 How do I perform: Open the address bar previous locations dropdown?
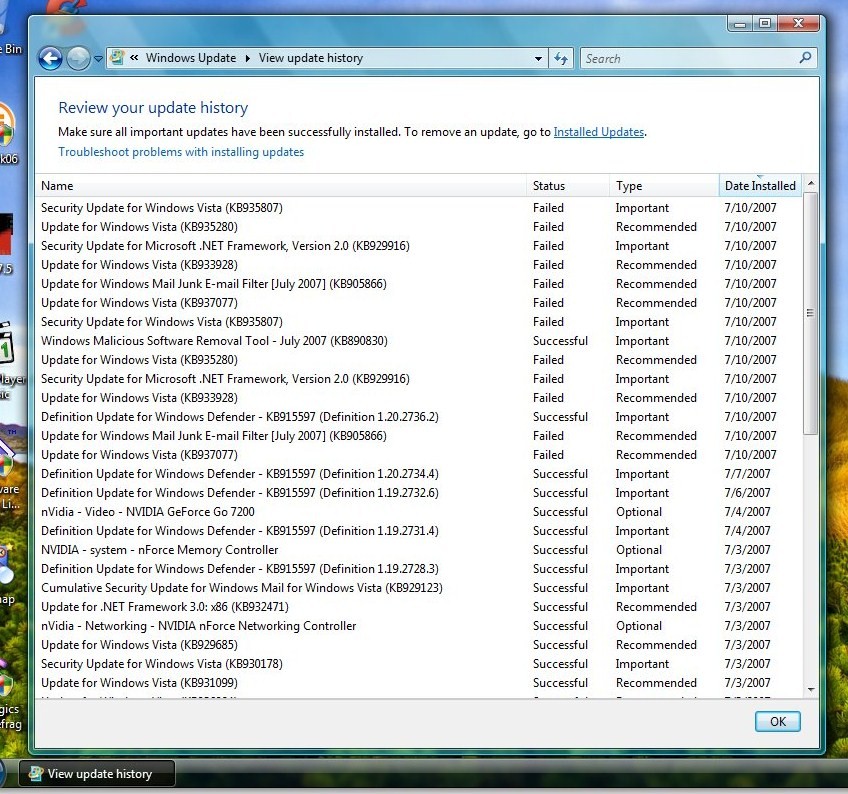pyautogui.click(x=538, y=58)
